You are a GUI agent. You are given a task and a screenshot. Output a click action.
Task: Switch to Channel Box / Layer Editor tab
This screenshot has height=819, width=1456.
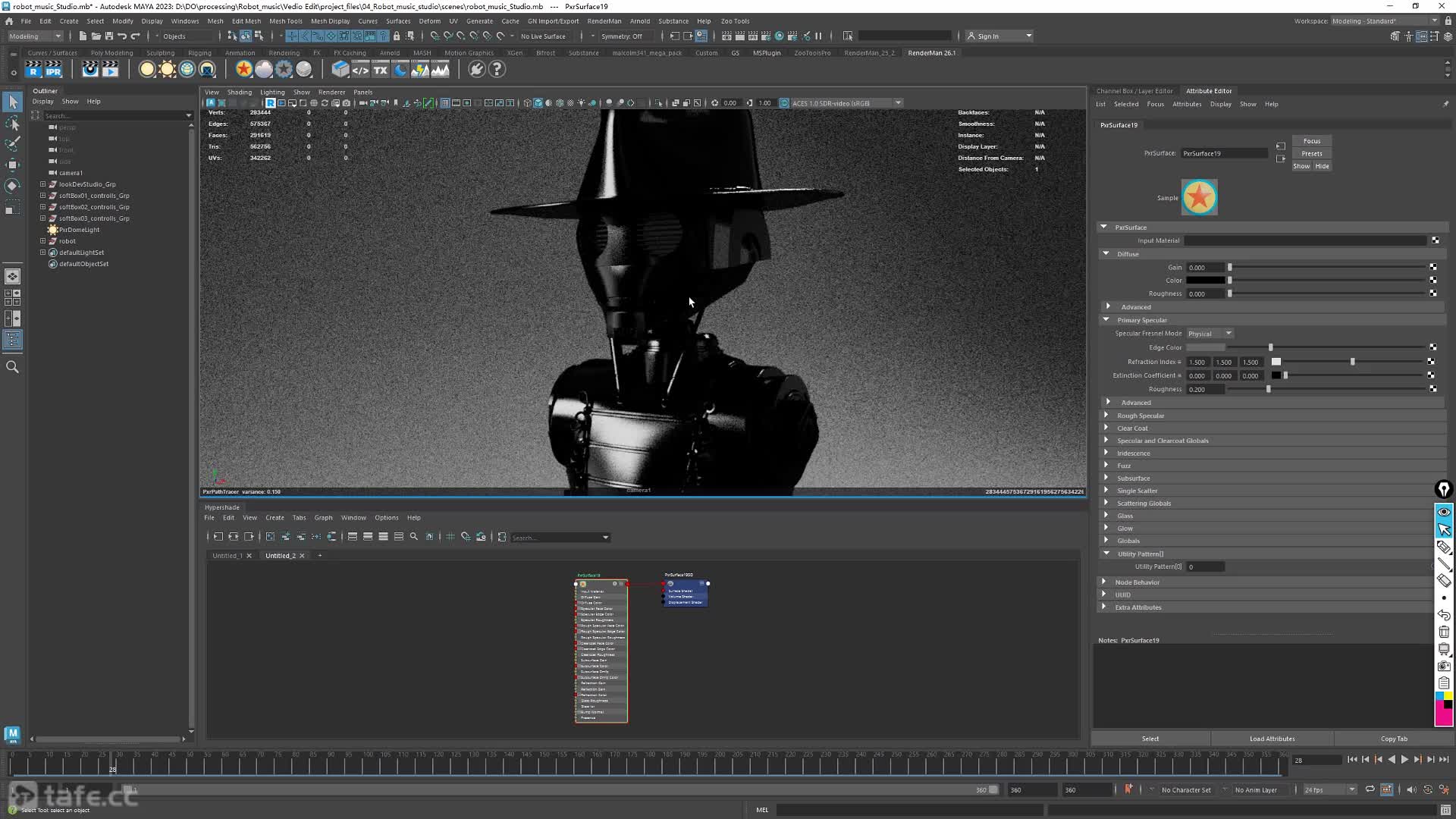click(1134, 91)
